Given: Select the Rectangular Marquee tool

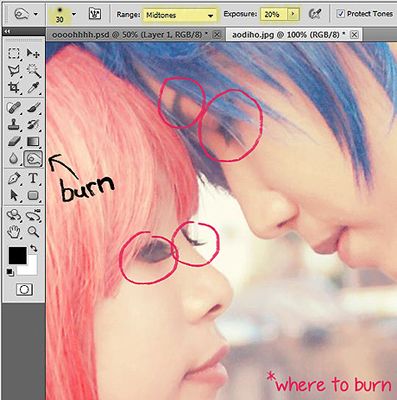Looking at the screenshot, I should coord(14,53).
